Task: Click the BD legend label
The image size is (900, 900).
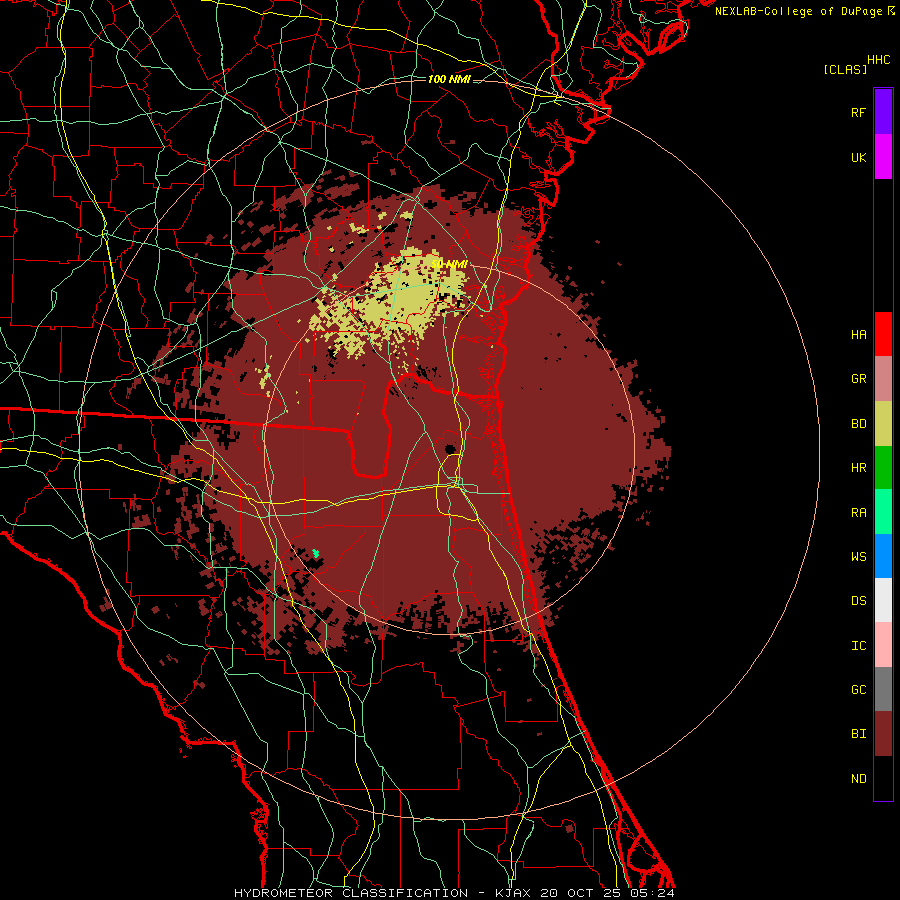Action: [x=858, y=424]
